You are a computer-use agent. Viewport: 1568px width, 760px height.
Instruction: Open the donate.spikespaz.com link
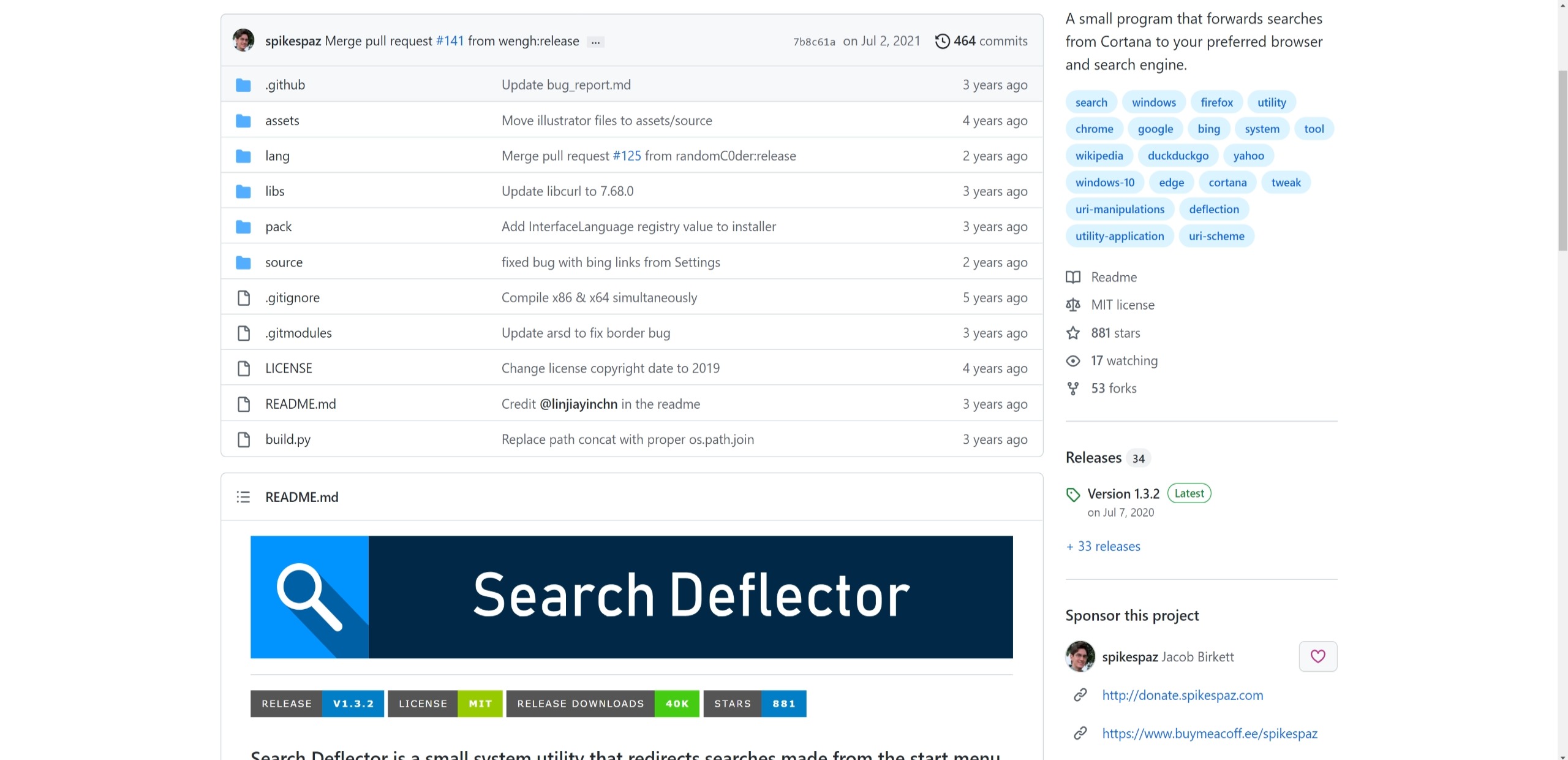tap(1182, 695)
